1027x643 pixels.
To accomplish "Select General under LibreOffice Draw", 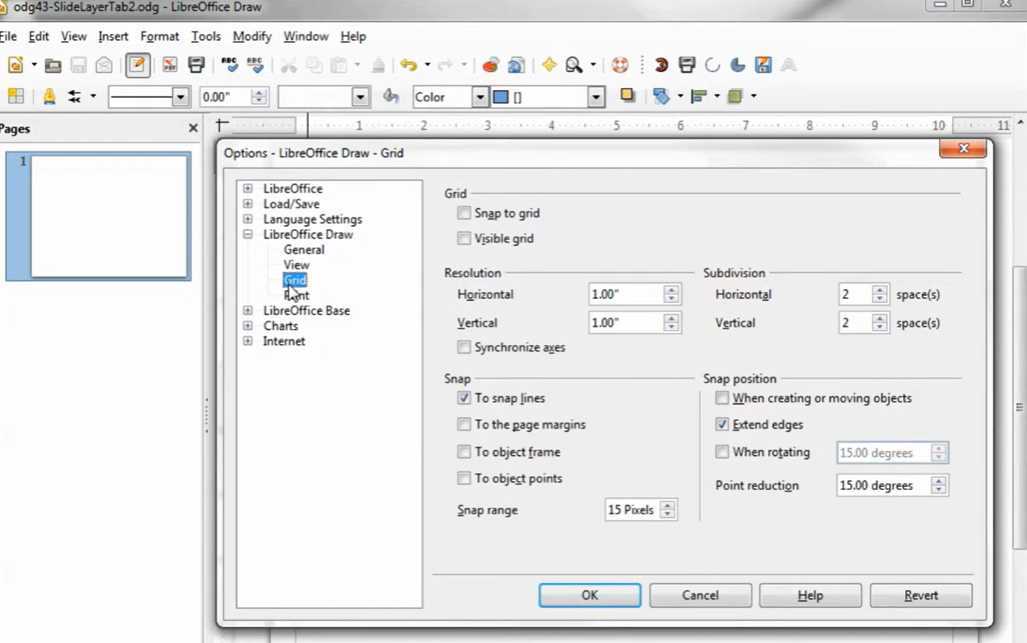I will tap(304, 249).
